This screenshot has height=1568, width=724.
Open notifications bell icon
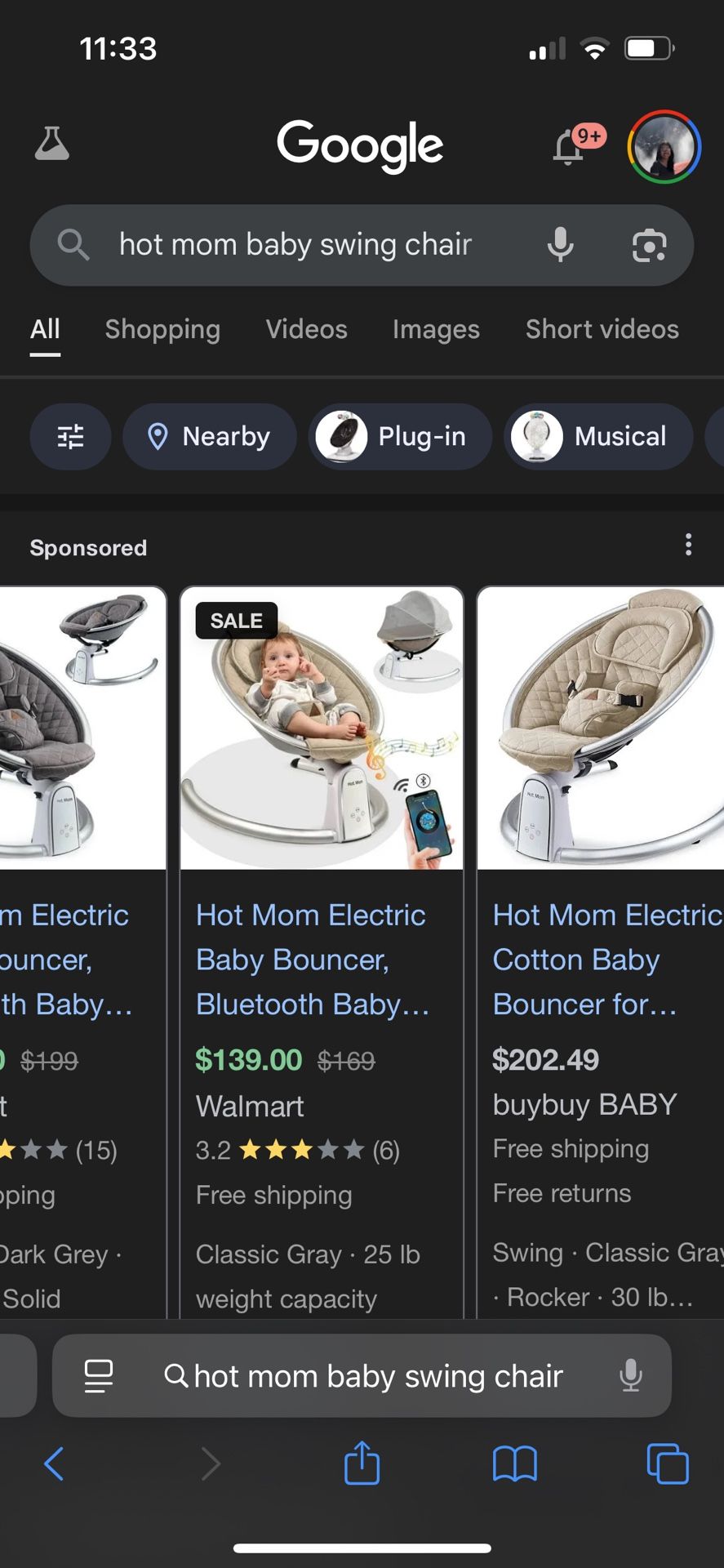coord(570,148)
